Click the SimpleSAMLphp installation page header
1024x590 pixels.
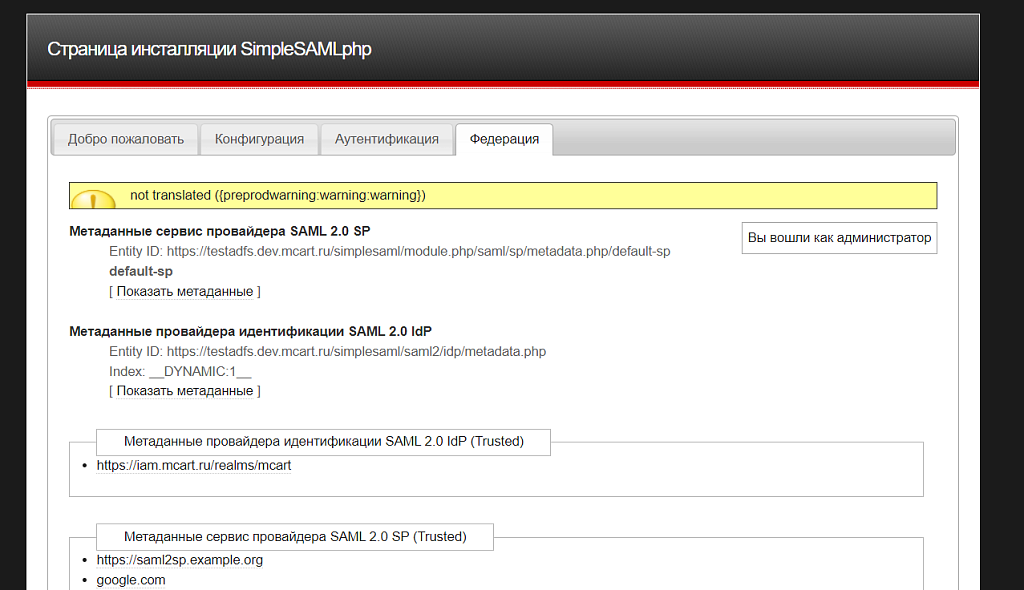tap(207, 48)
